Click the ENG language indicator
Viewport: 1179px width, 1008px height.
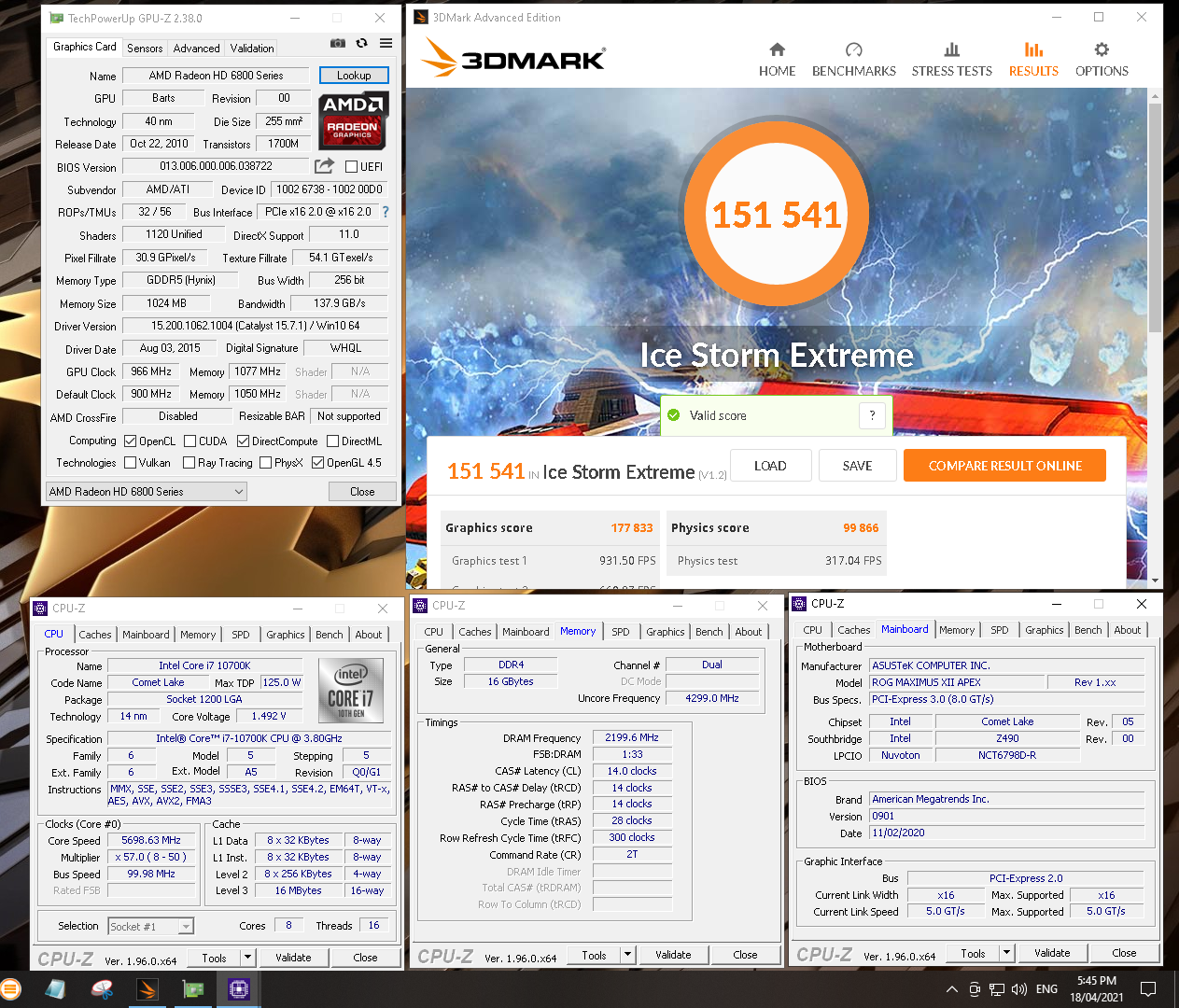(1047, 989)
